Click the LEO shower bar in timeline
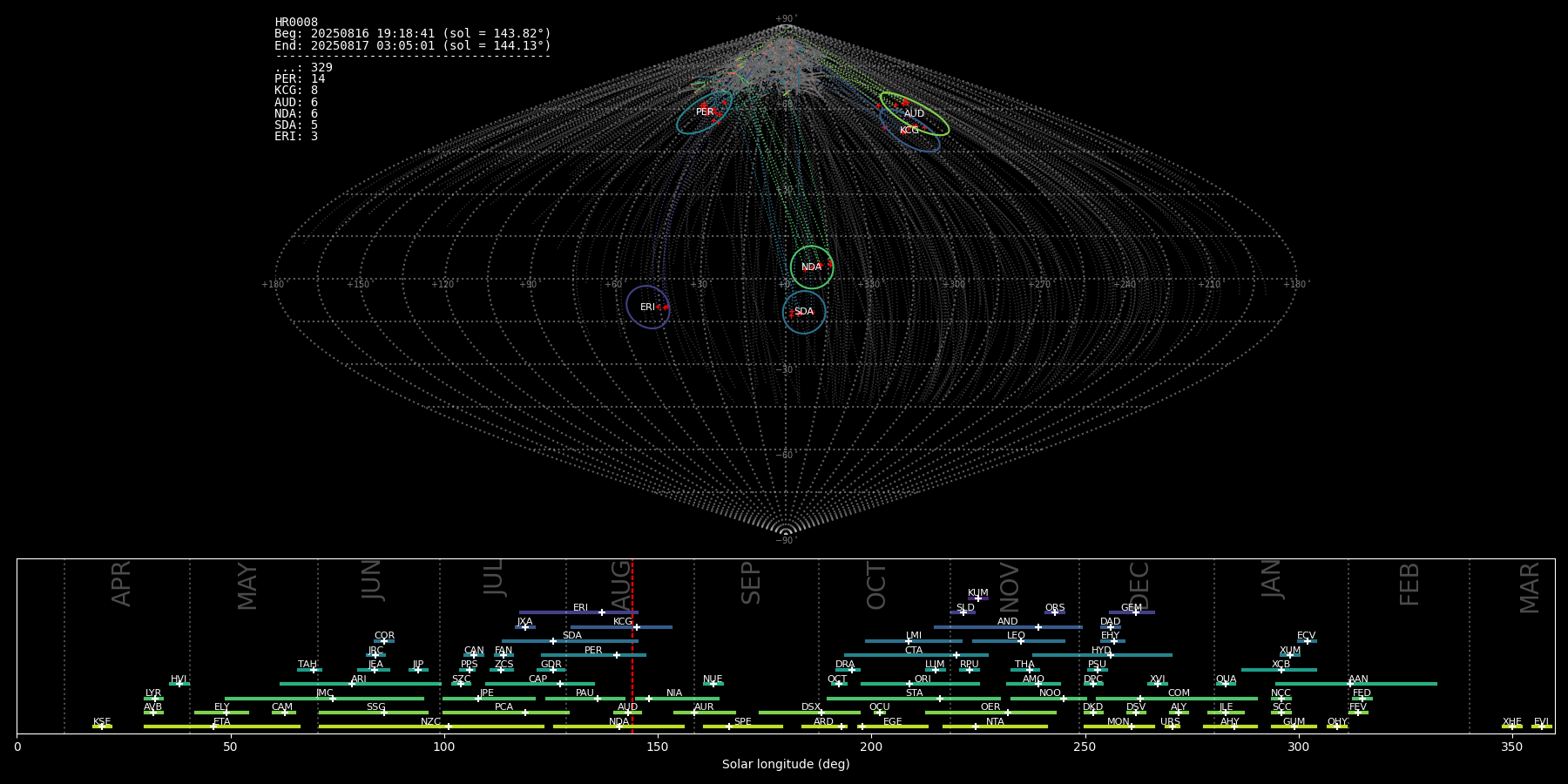1568x784 pixels. click(x=1018, y=641)
